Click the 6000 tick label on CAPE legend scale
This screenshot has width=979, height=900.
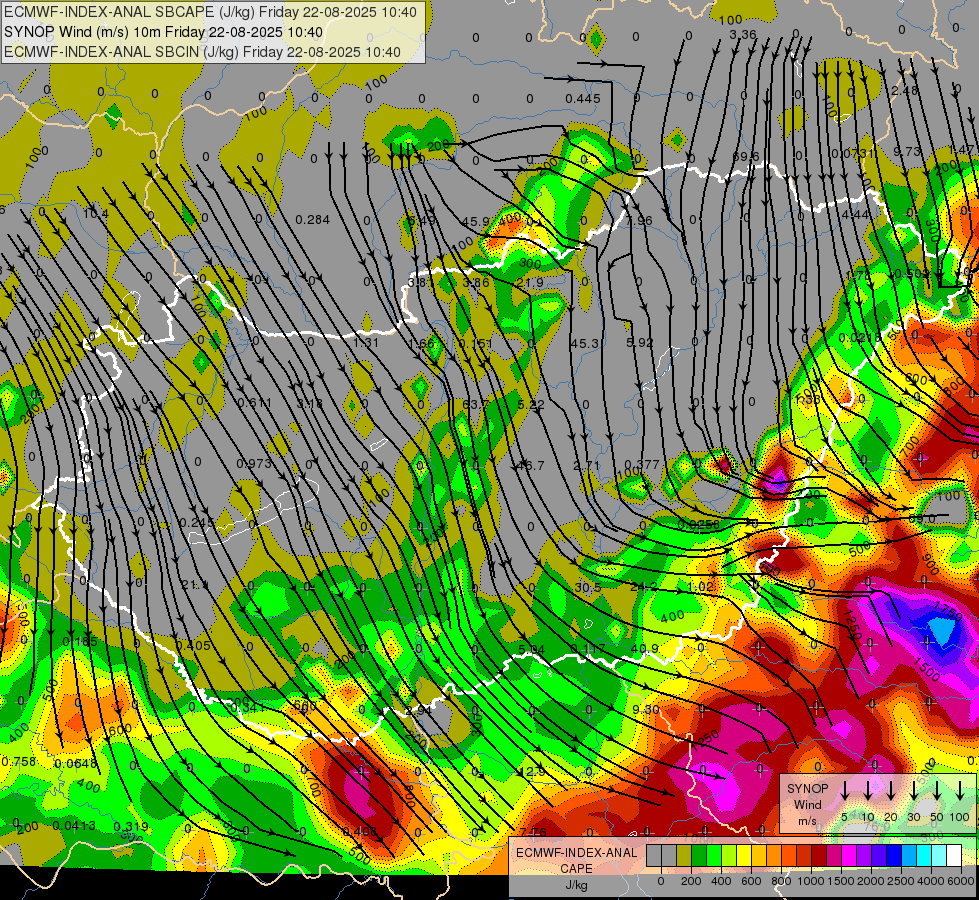(x=960, y=881)
